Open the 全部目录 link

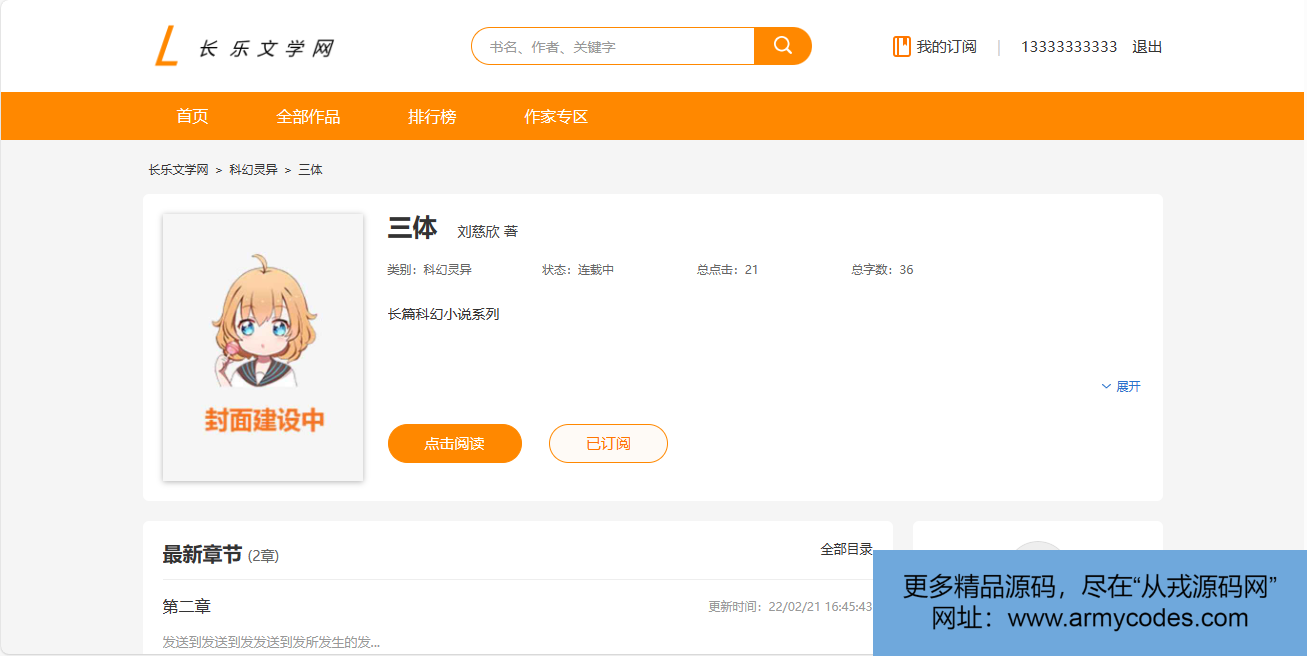point(846,550)
